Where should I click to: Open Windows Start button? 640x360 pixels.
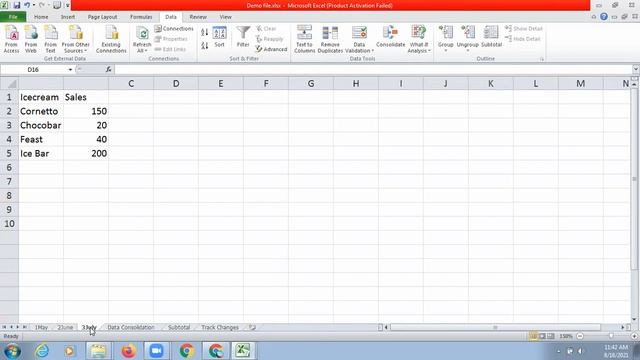pos(13,351)
